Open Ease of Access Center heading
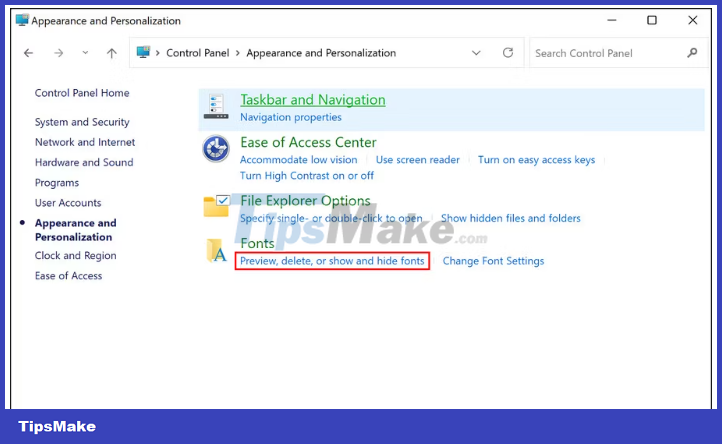Image resolution: width=722 pixels, height=444 pixels. coord(308,142)
